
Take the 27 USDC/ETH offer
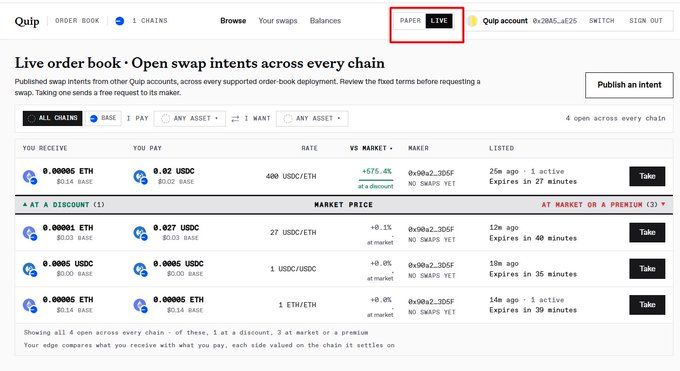[x=647, y=233]
